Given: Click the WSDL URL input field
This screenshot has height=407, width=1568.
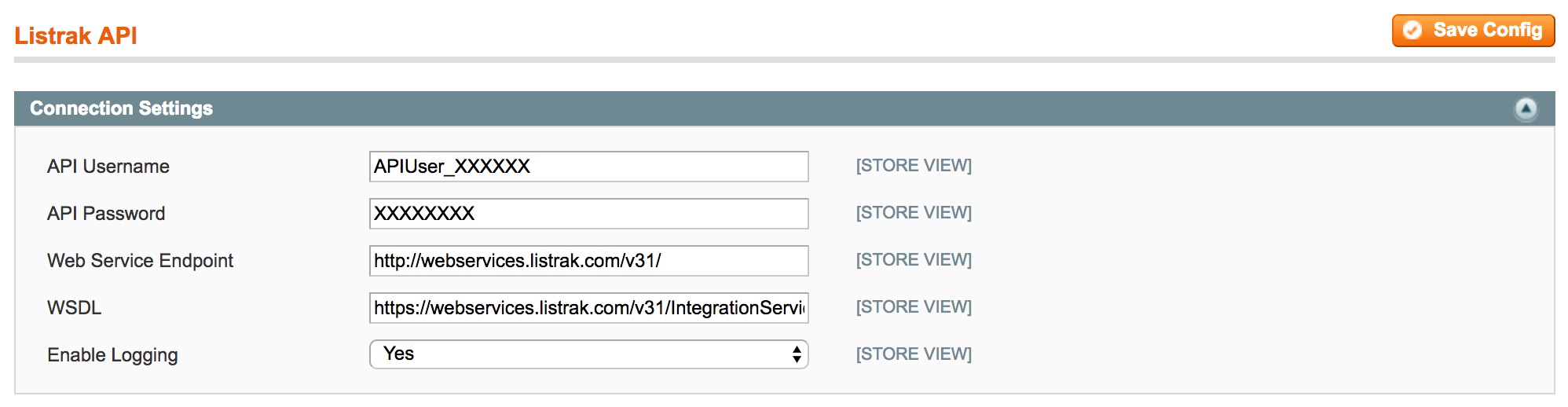Looking at the screenshot, I should 588,308.
